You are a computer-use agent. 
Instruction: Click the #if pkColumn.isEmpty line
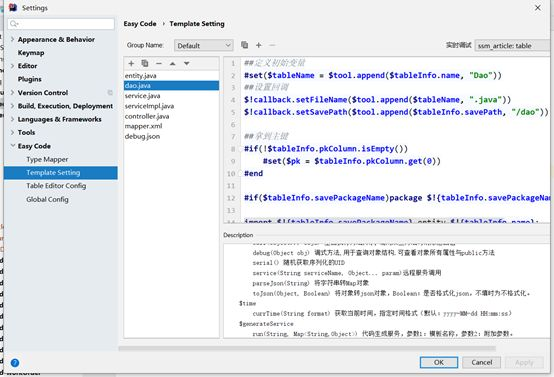click(326, 149)
